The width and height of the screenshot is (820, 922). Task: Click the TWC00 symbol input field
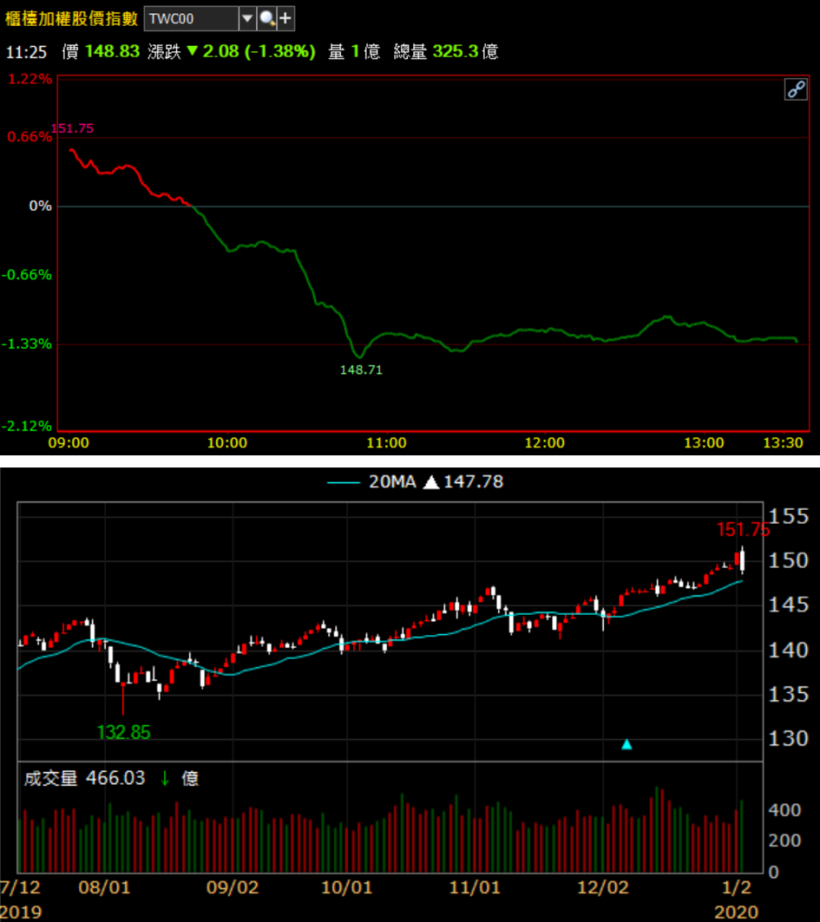pyautogui.click(x=192, y=19)
